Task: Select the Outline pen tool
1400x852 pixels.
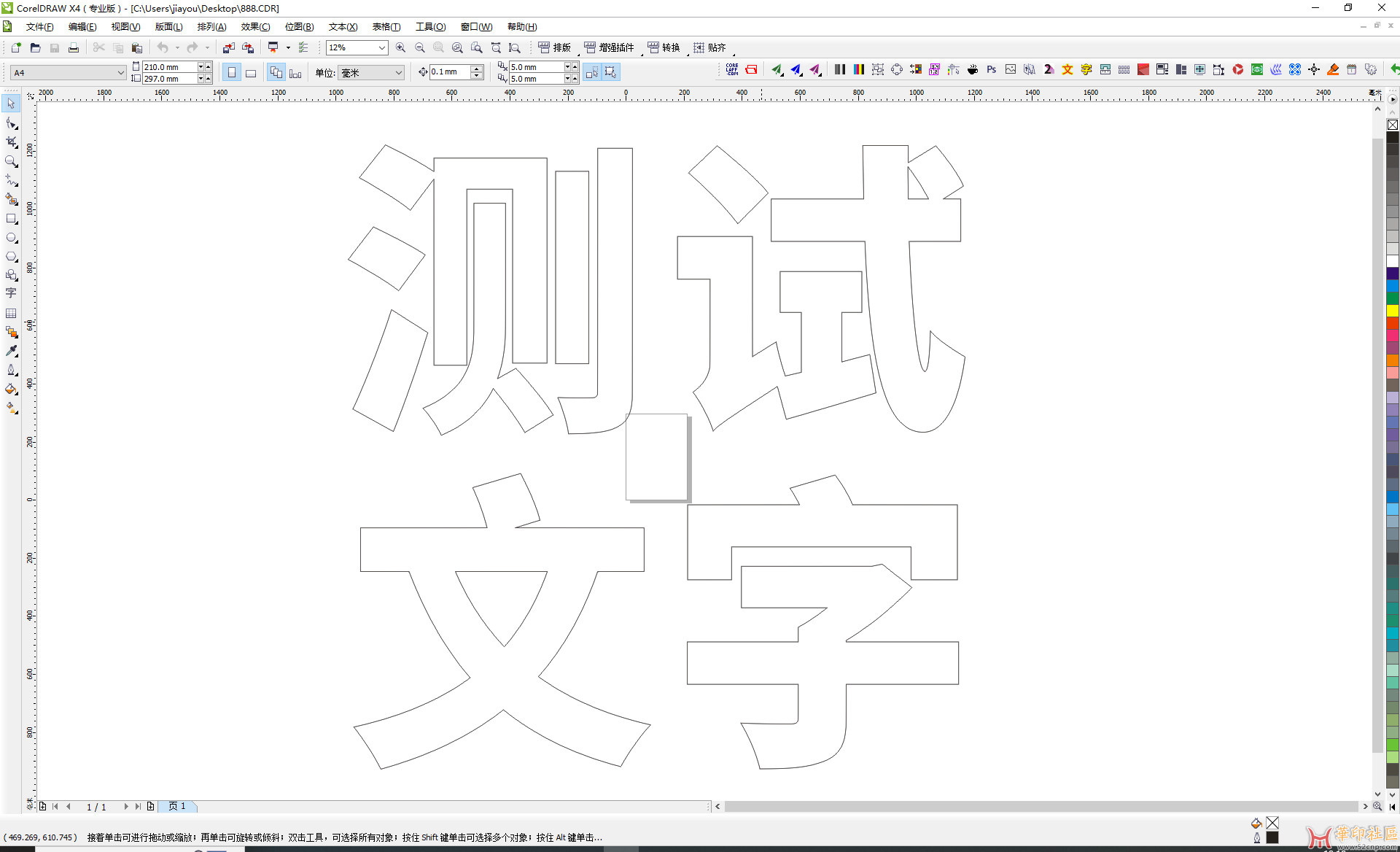Action: [x=11, y=370]
